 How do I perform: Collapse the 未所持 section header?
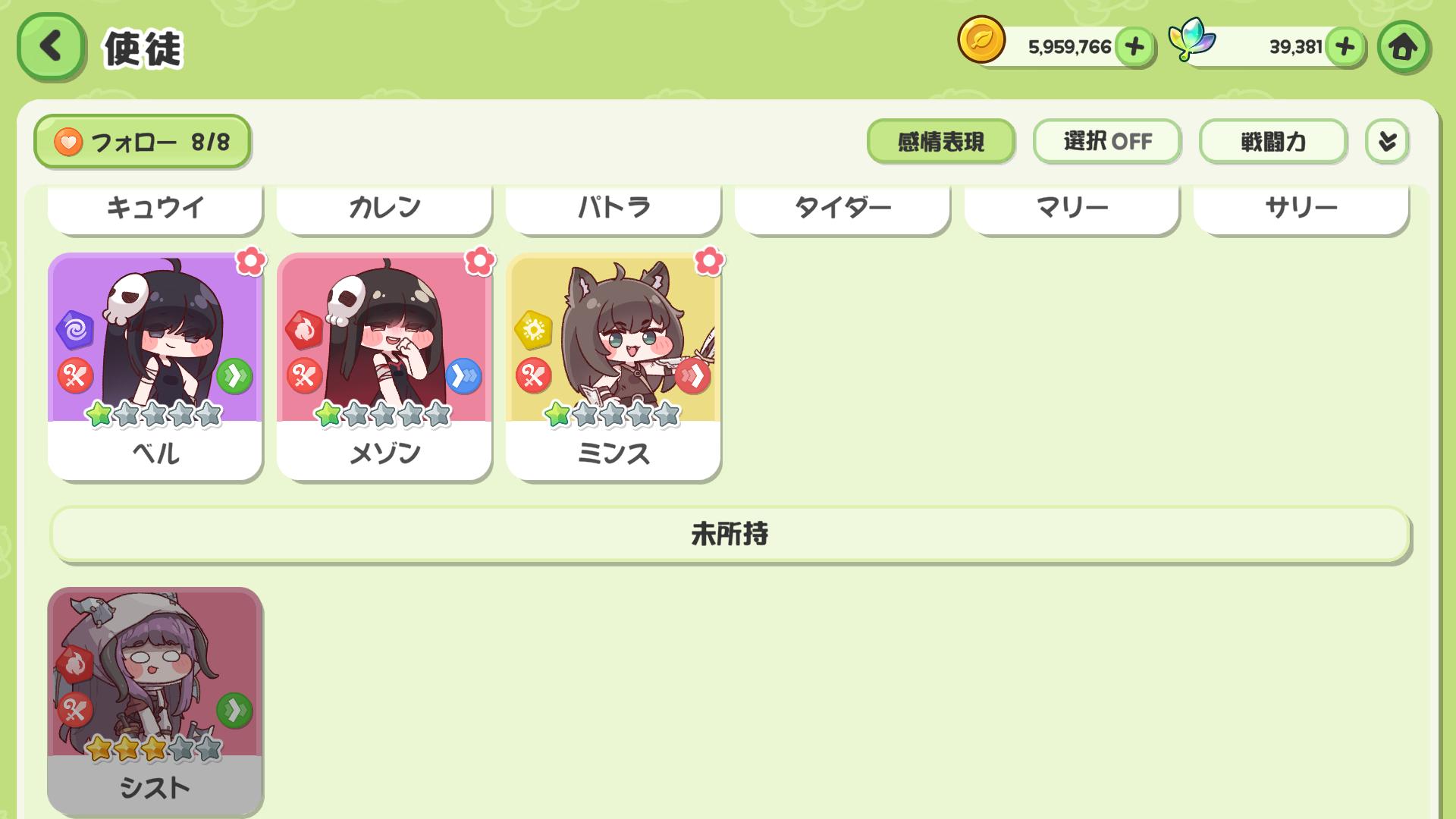(x=730, y=535)
